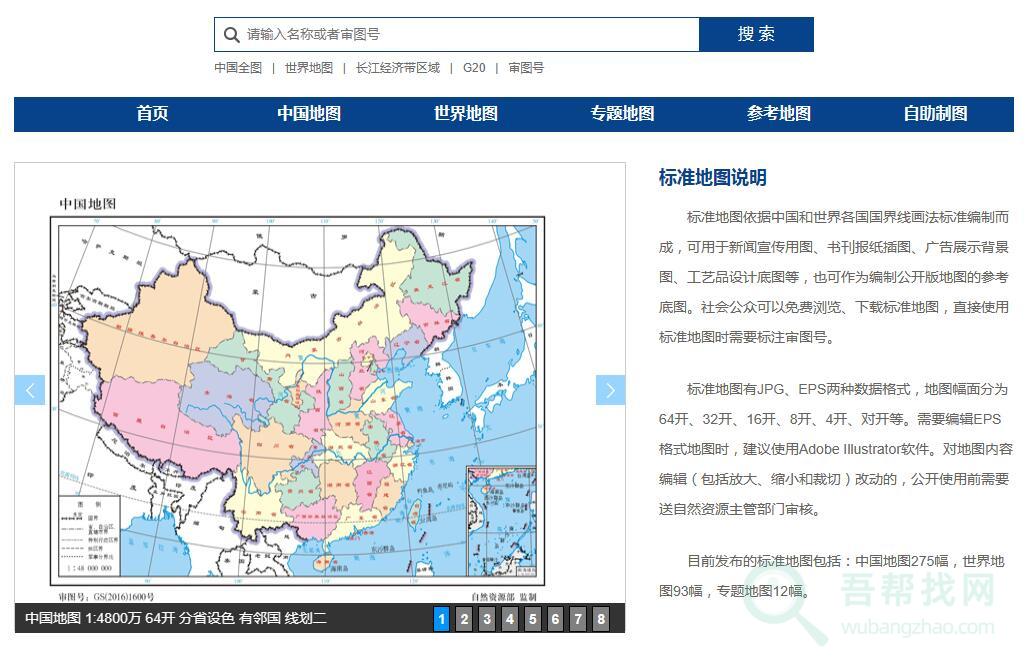The image size is (1026, 664).
Task: Click the magnifier icon in search box
Action: pyautogui.click(x=231, y=35)
